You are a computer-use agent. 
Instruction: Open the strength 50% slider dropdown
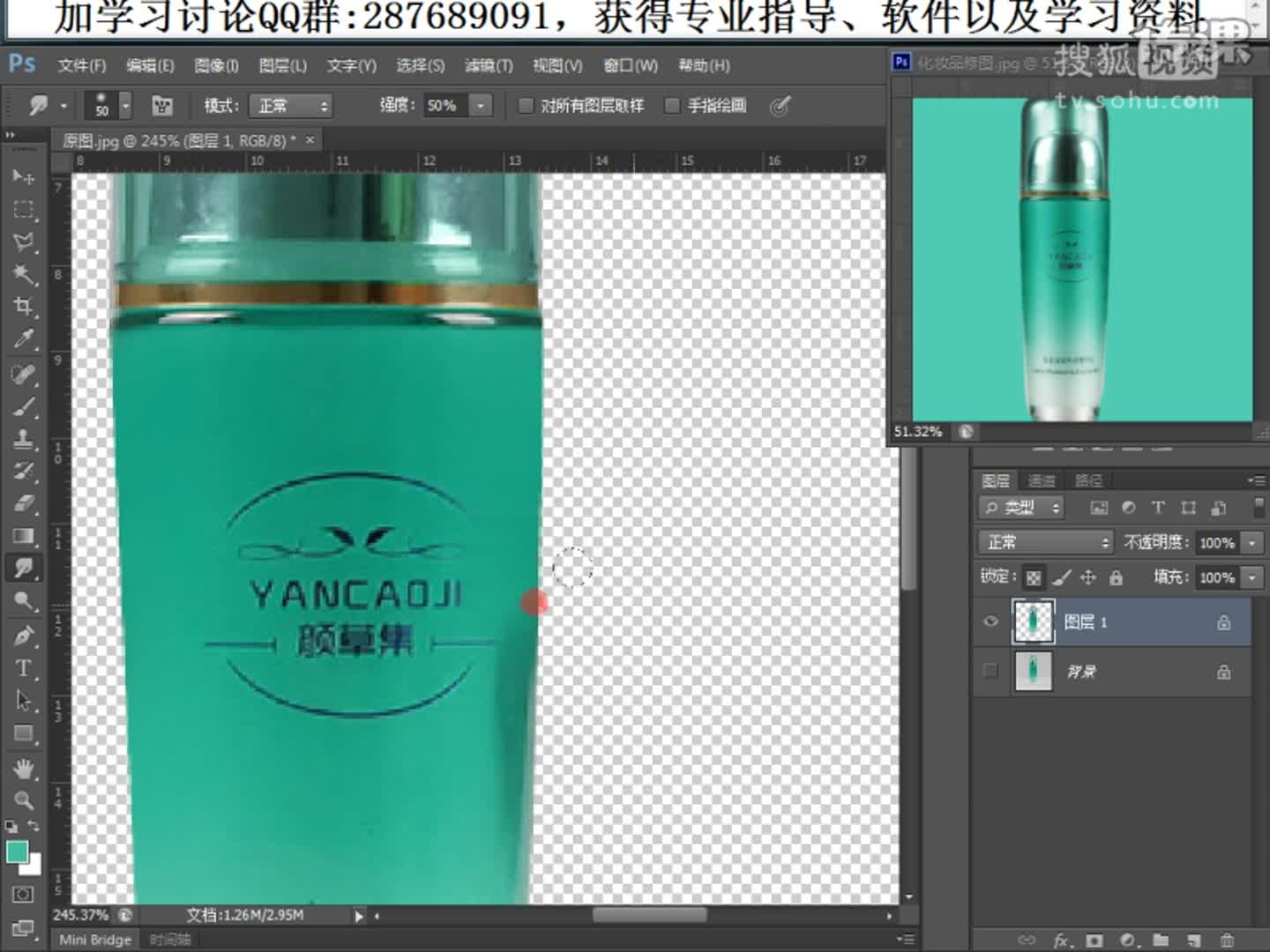481,106
